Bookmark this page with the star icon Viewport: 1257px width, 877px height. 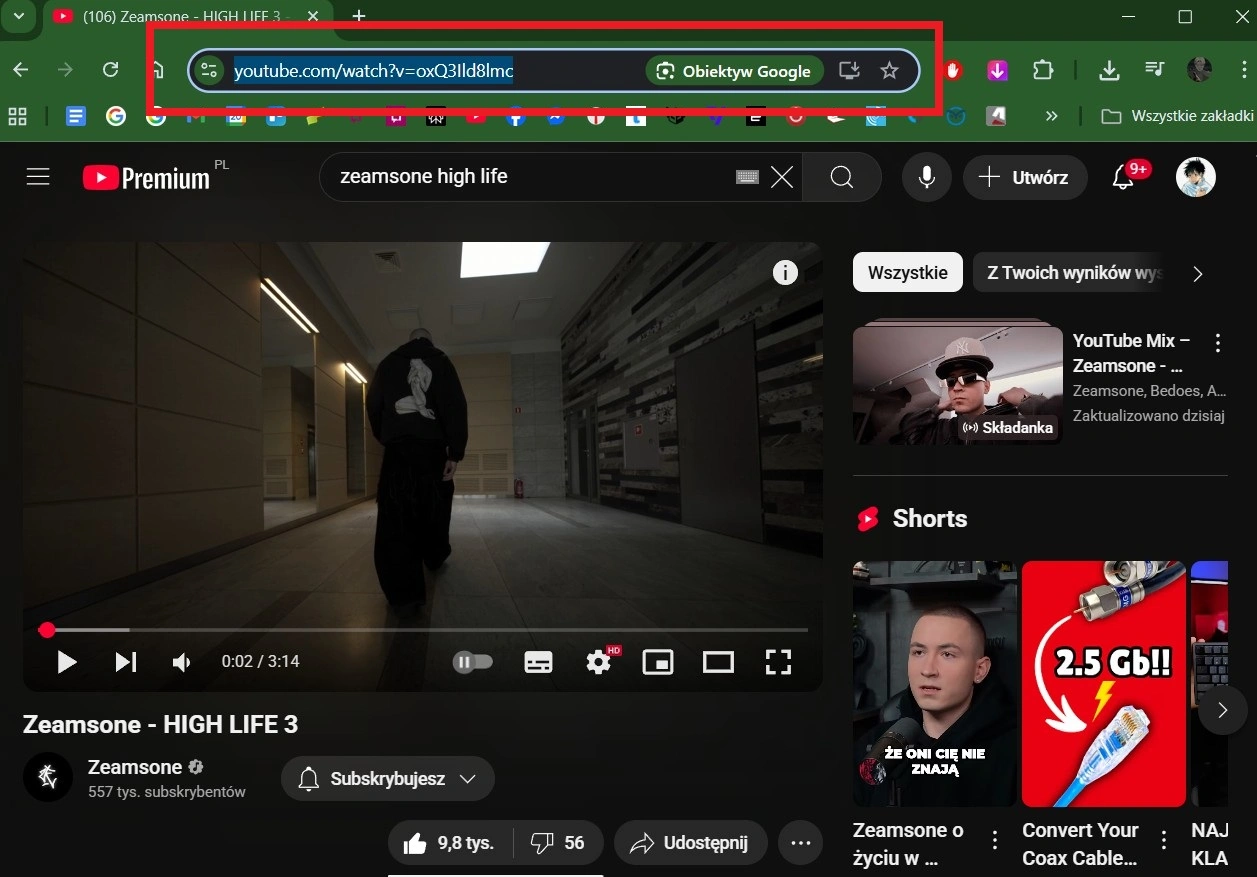[889, 70]
